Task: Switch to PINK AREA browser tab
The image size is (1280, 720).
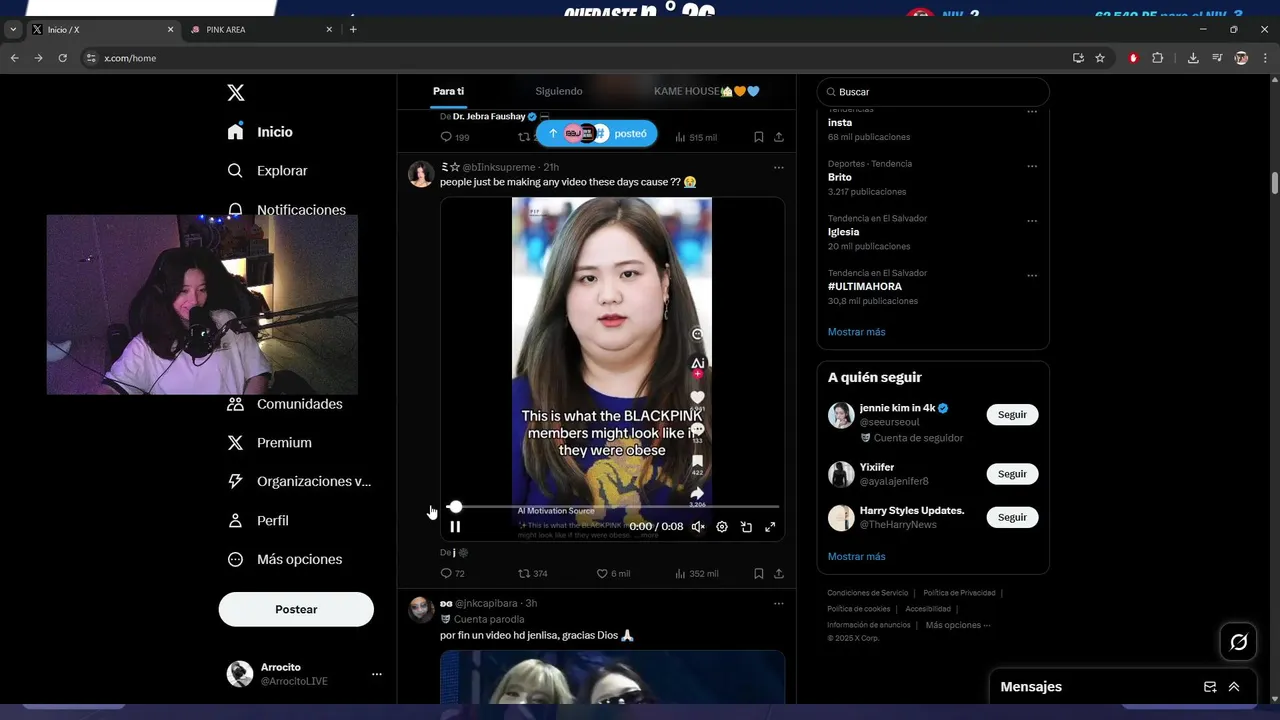Action: click(x=260, y=30)
